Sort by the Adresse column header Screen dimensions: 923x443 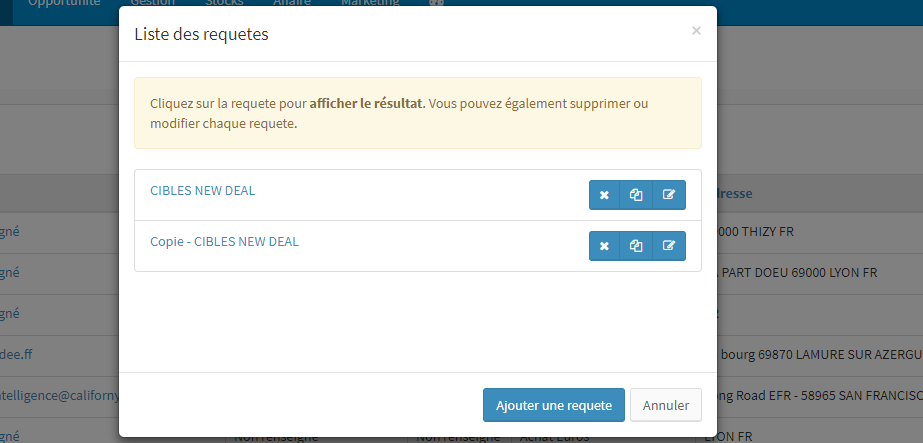click(734, 193)
